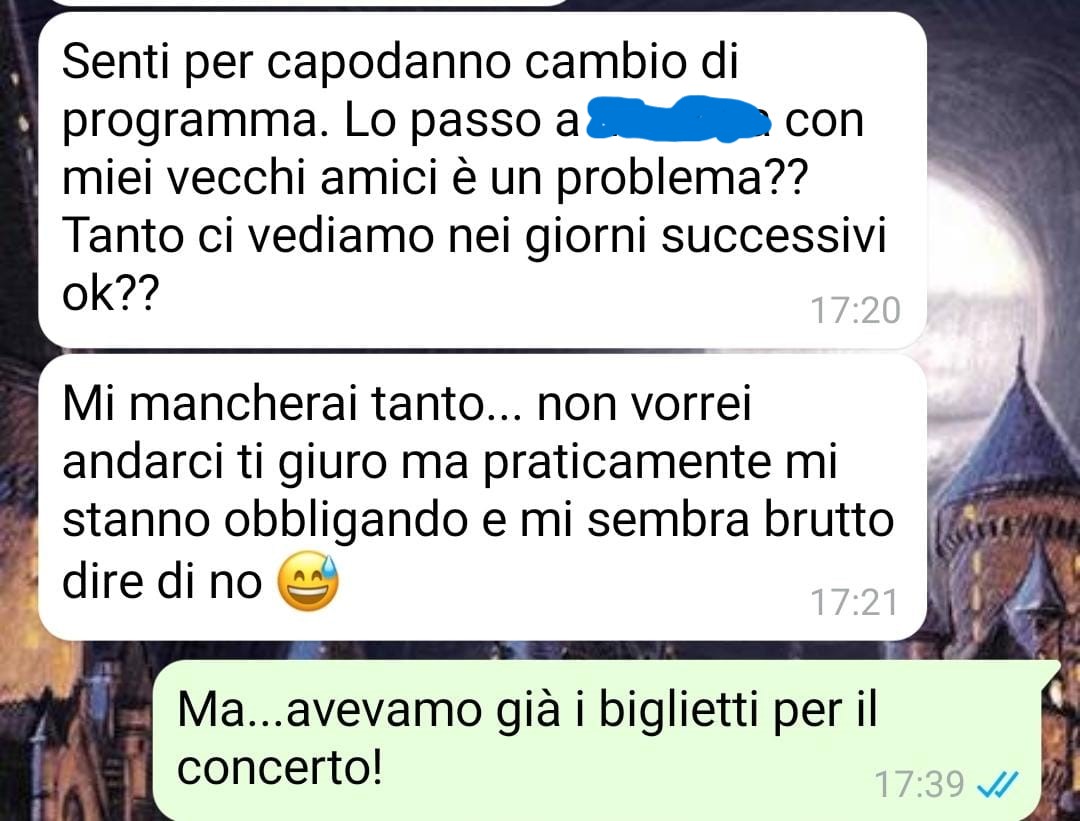Tap the 17:39 timestamp on green bubble
1080x821 pixels.
[919, 784]
